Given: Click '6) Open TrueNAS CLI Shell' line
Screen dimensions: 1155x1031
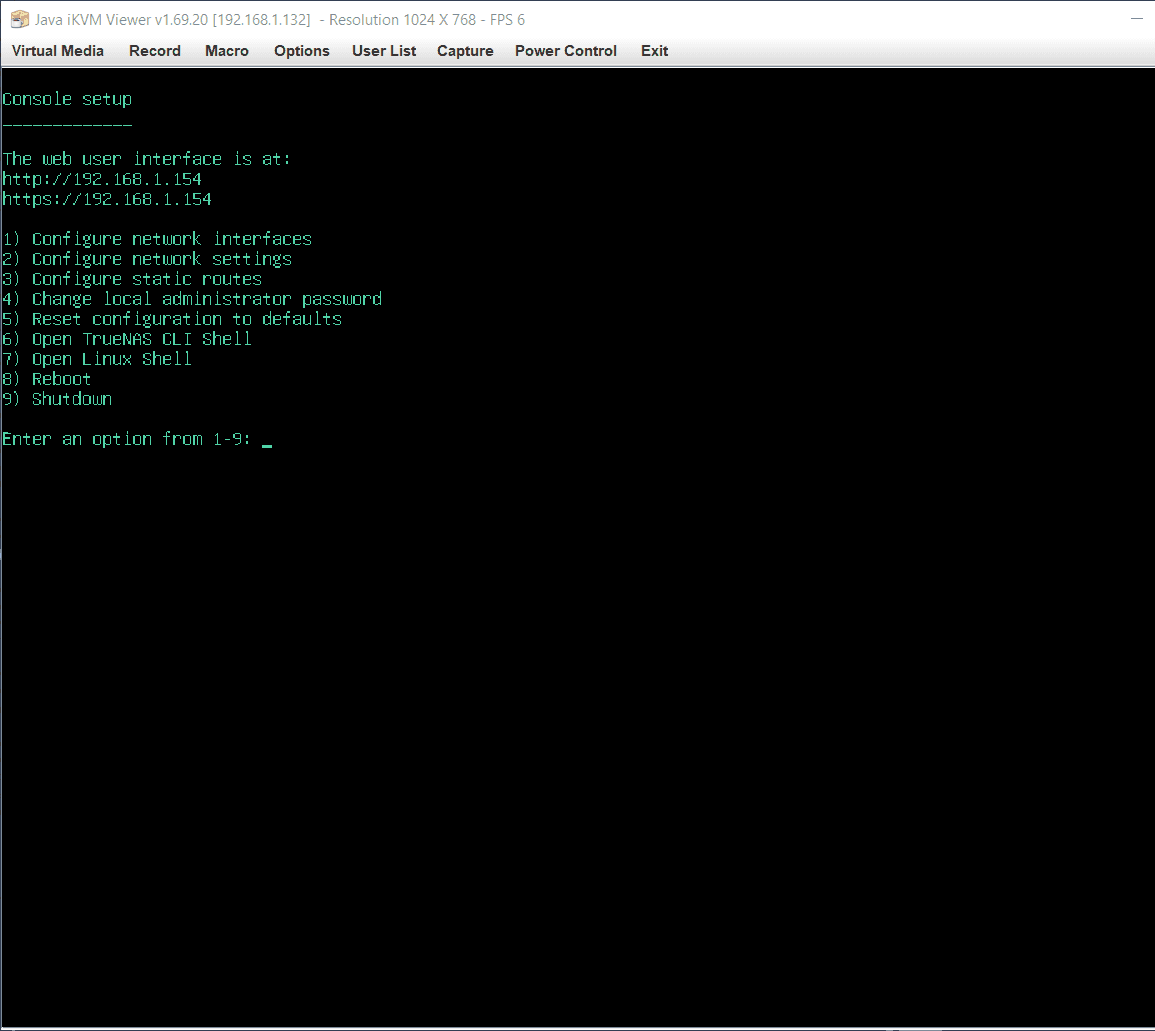Looking at the screenshot, I should (x=127, y=339).
